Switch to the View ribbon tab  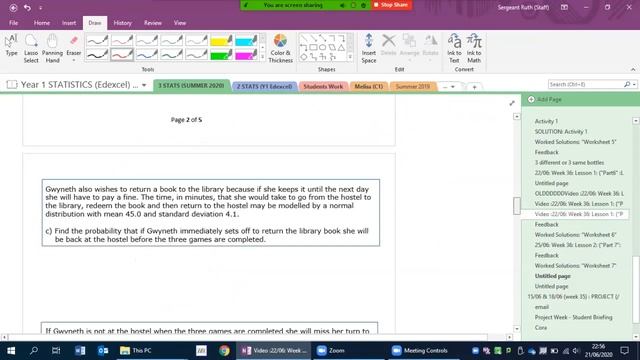point(180,23)
